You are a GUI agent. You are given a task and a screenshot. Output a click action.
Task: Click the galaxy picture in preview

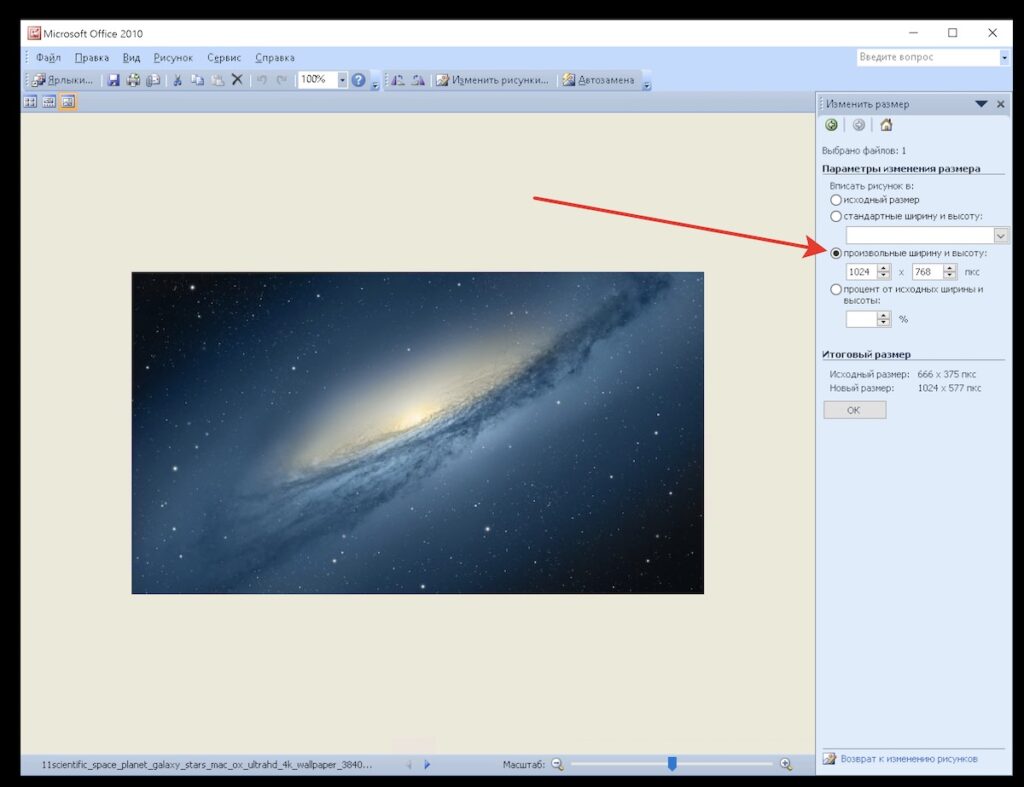click(x=417, y=432)
